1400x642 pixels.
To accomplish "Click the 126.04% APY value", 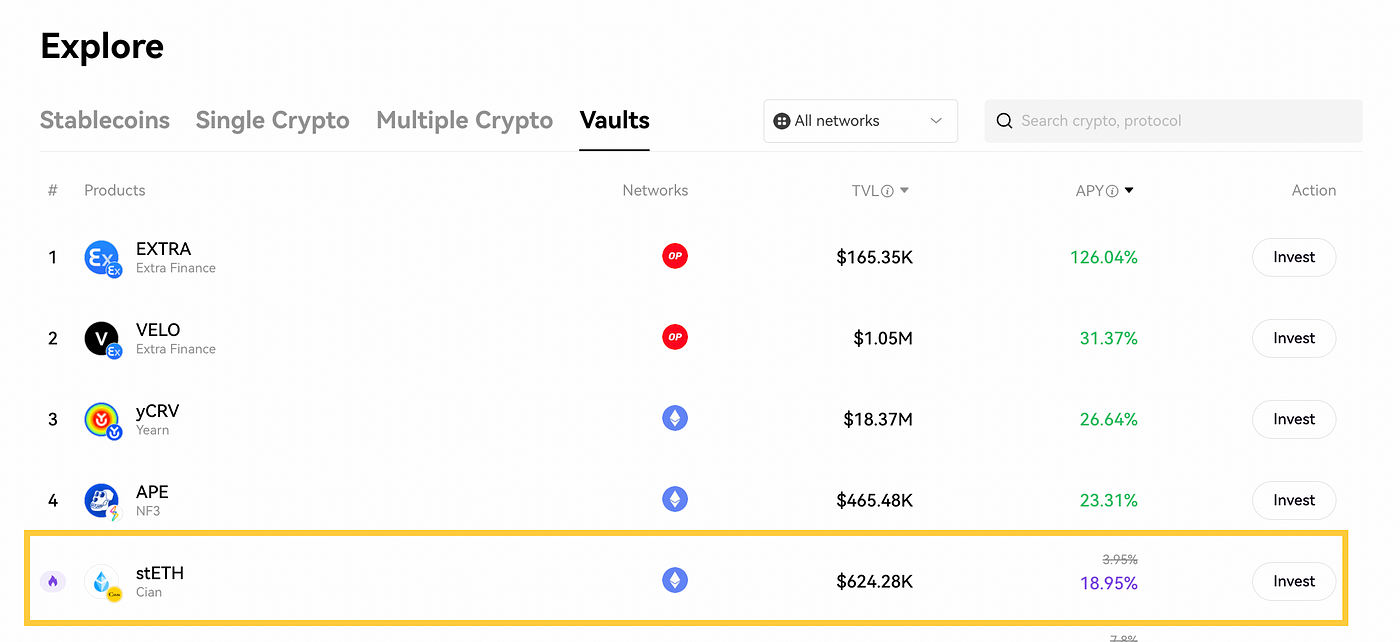I will tap(1104, 257).
